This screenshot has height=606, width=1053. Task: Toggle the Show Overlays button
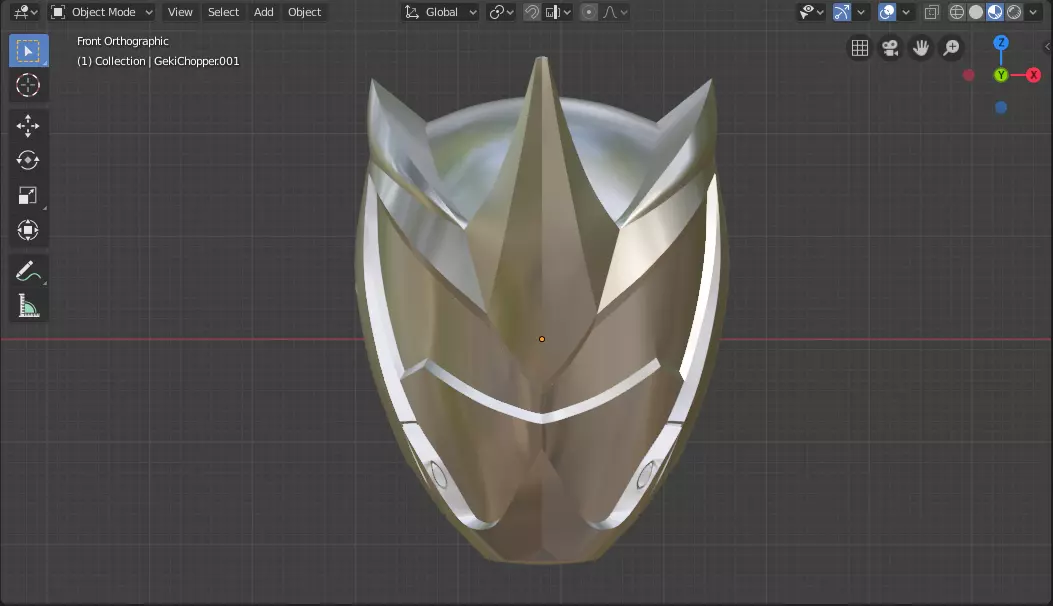click(887, 12)
